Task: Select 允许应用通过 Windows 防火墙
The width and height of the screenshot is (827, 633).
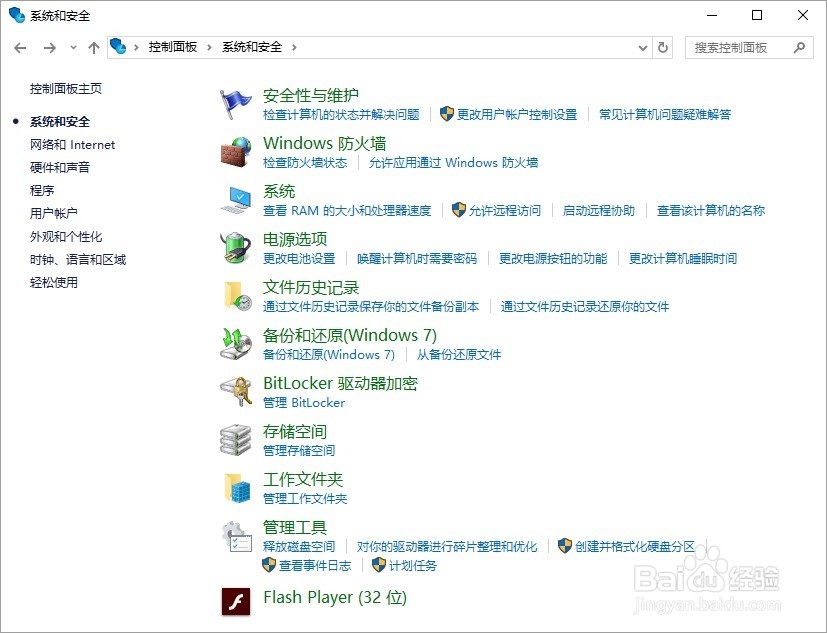Action: pos(454,162)
